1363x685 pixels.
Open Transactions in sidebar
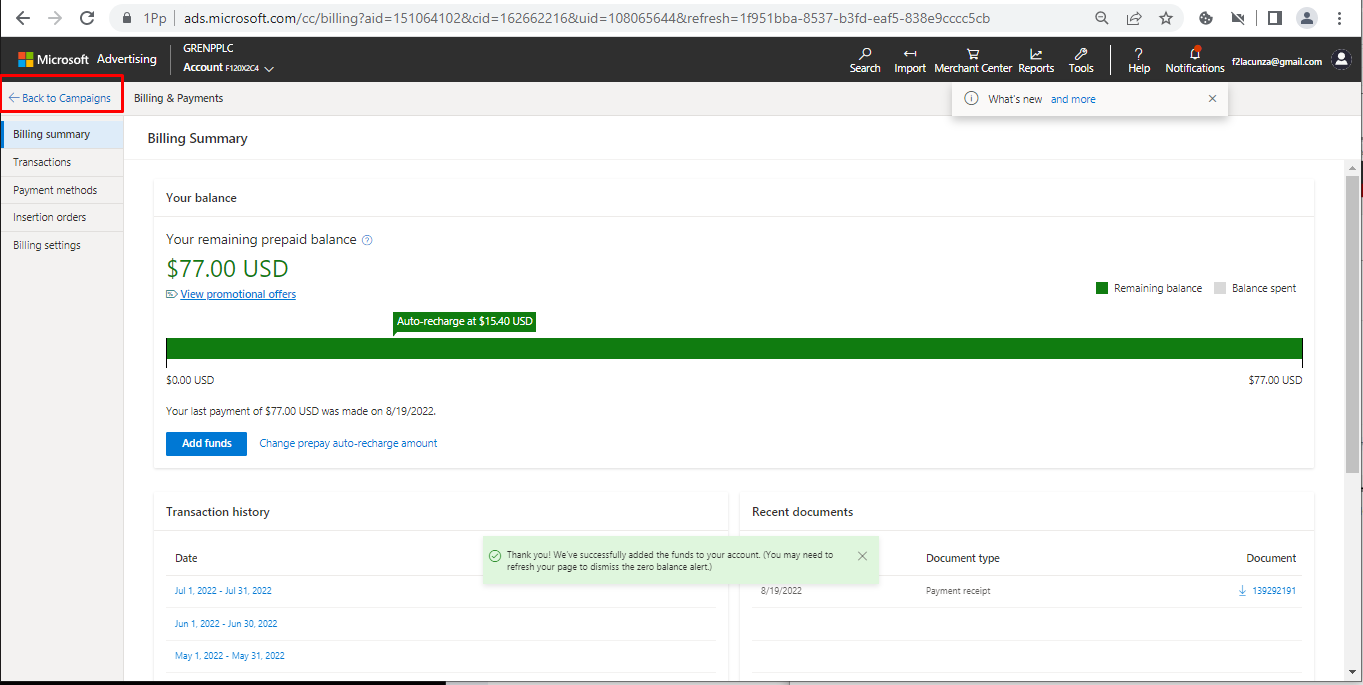(62, 162)
